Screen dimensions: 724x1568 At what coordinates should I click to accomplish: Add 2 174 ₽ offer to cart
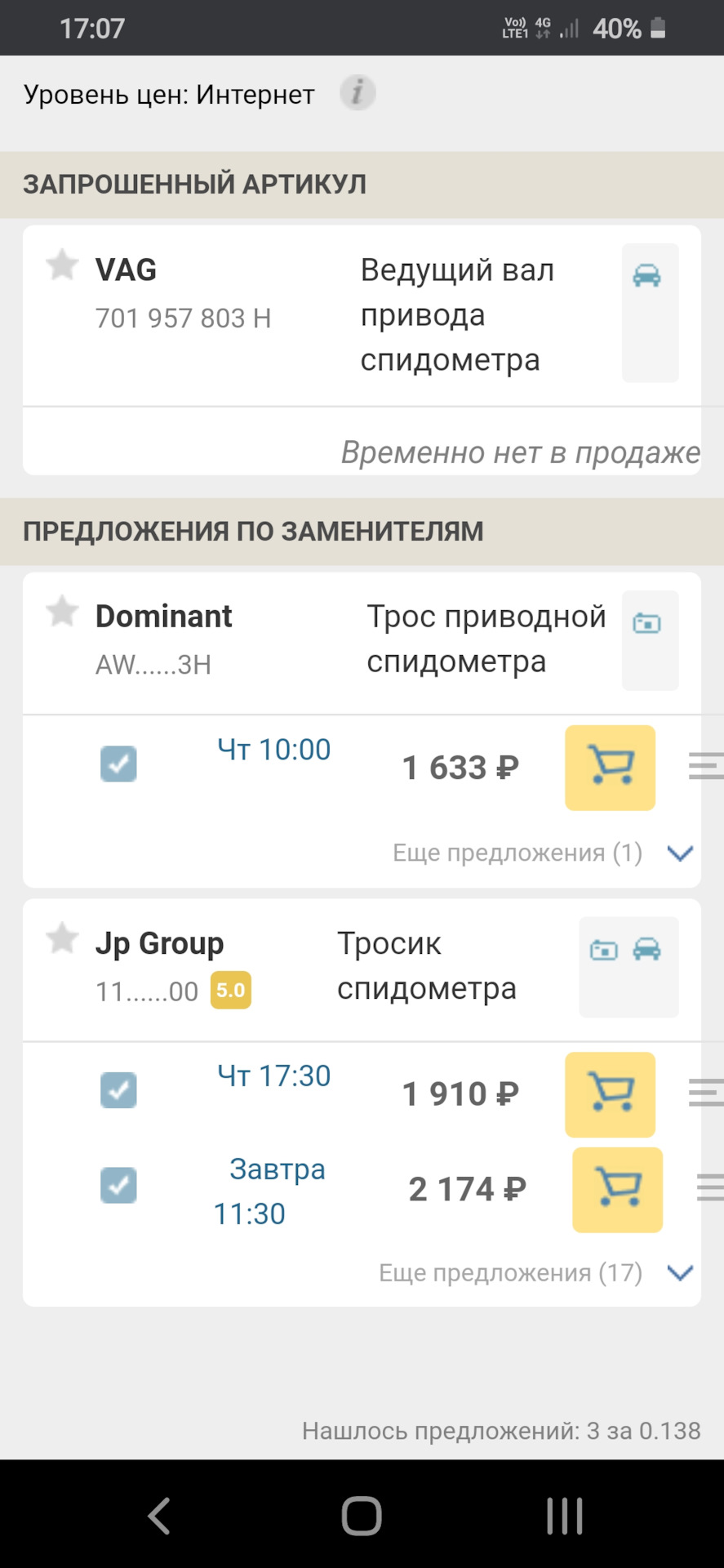pos(617,1190)
